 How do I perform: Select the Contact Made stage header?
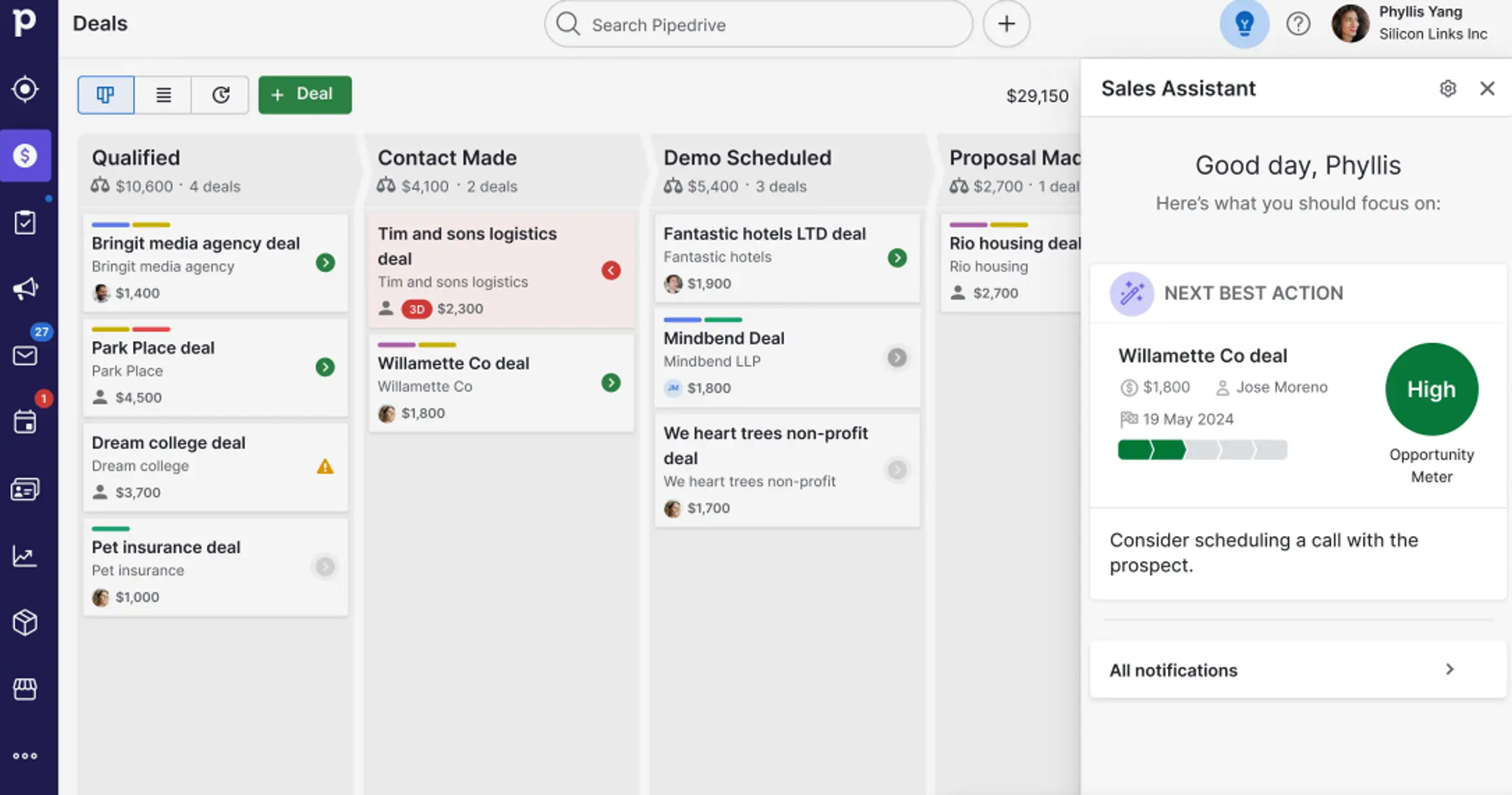pos(501,171)
